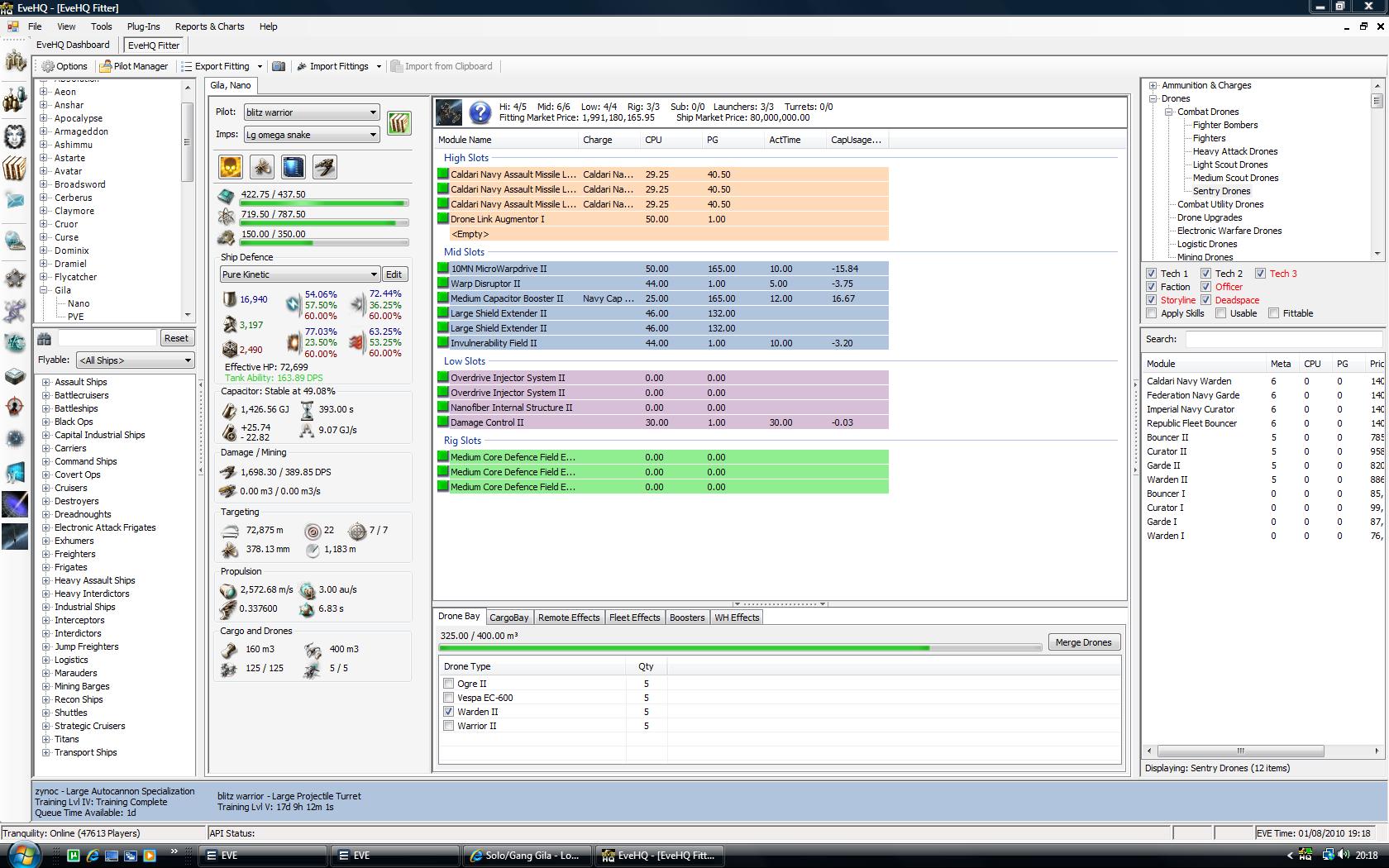The width and height of the screenshot is (1389, 868).
Task: Launch Internet Explorer from quick launch
Action: 92,856
